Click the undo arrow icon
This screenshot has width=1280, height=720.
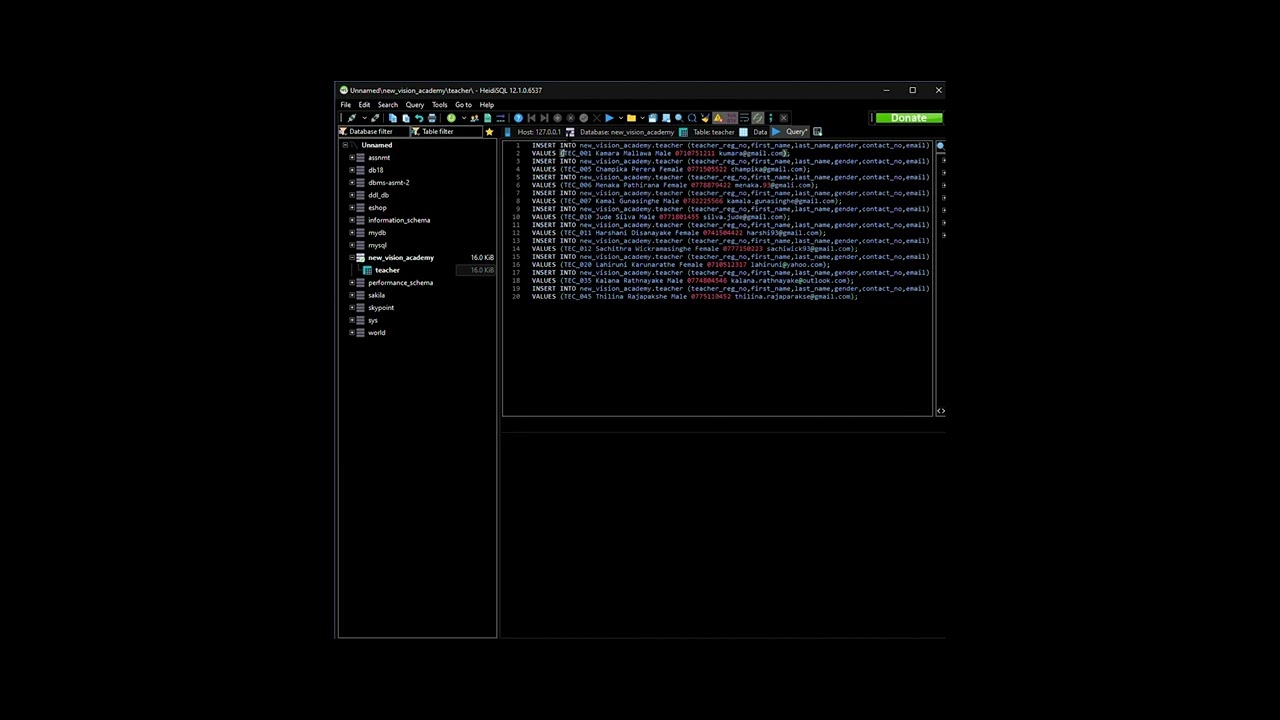pos(419,118)
